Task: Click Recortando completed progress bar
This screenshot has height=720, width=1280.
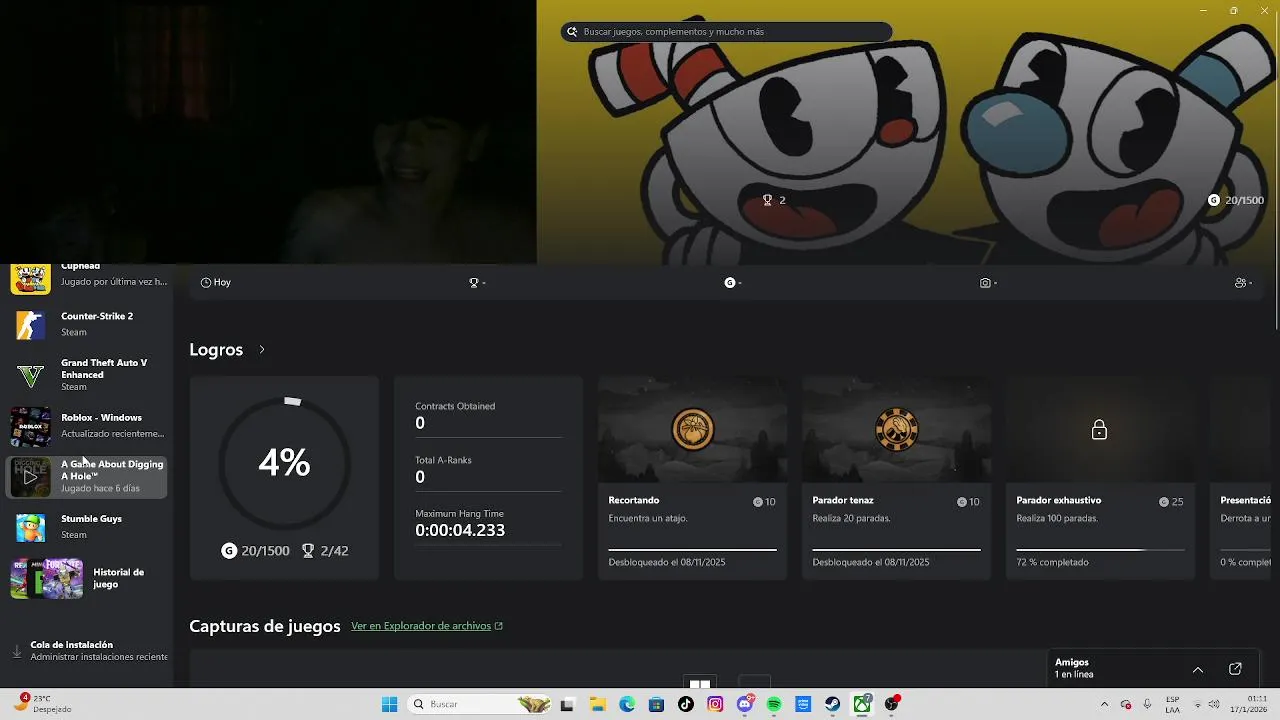Action: pyautogui.click(x=692, y=549)
